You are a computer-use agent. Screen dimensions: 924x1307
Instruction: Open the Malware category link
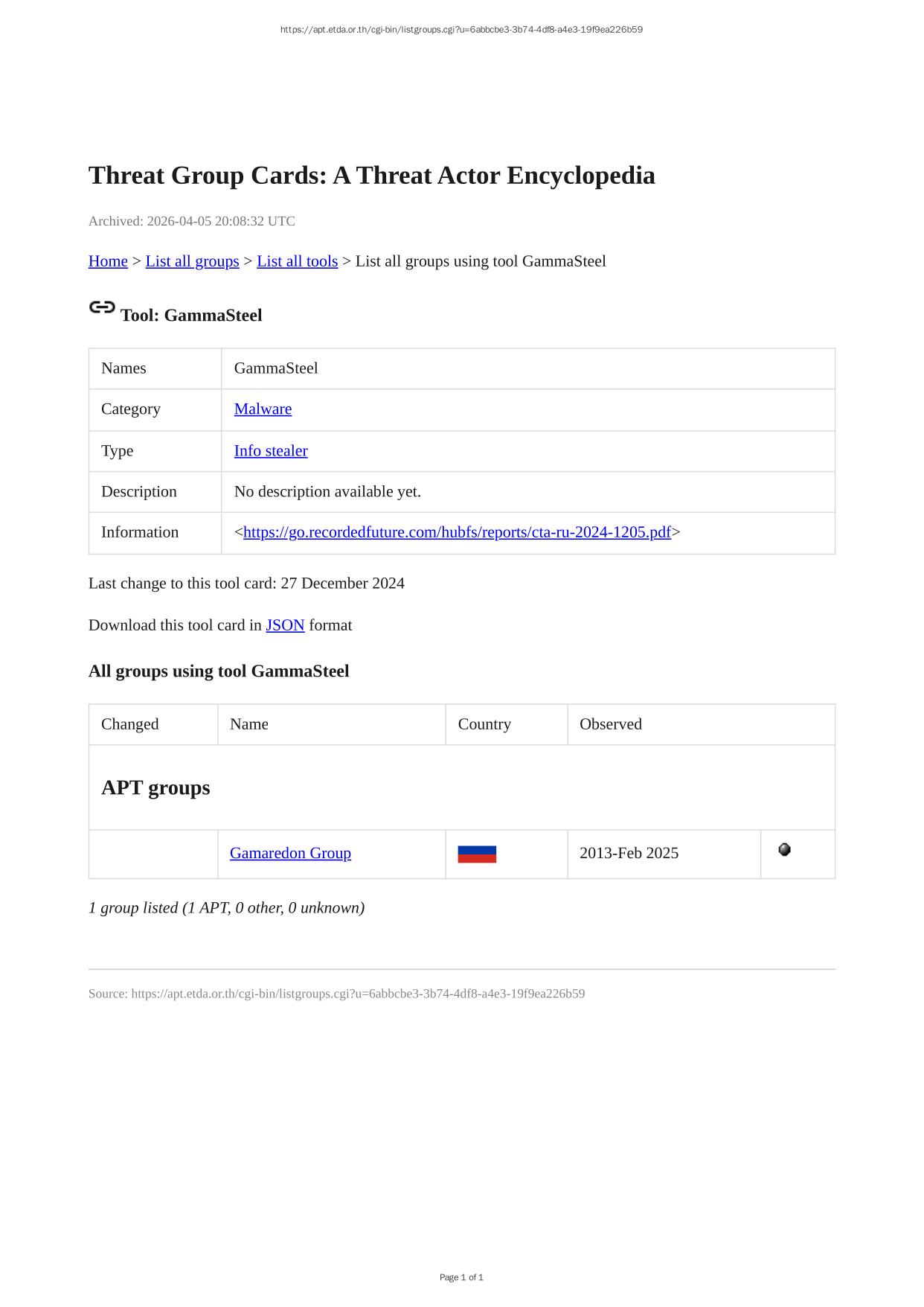[x=263, y=409]
